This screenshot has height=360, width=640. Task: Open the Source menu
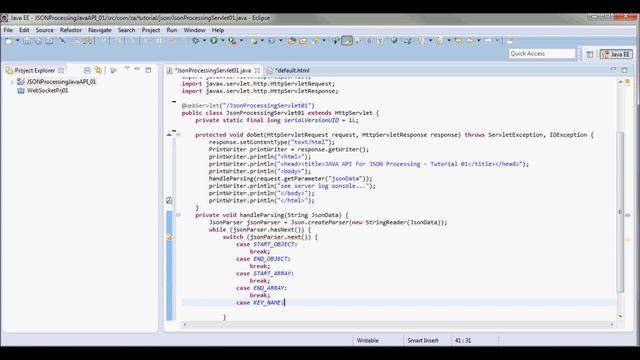click(x=44, y=30)
